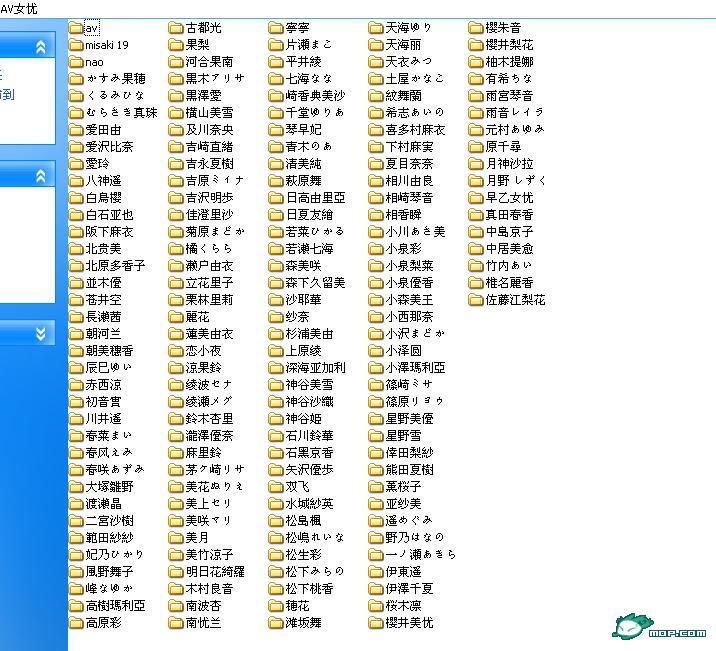The image size is (716, 651).
Task: Collapse the top task pane section
Action: pos(40,47)
